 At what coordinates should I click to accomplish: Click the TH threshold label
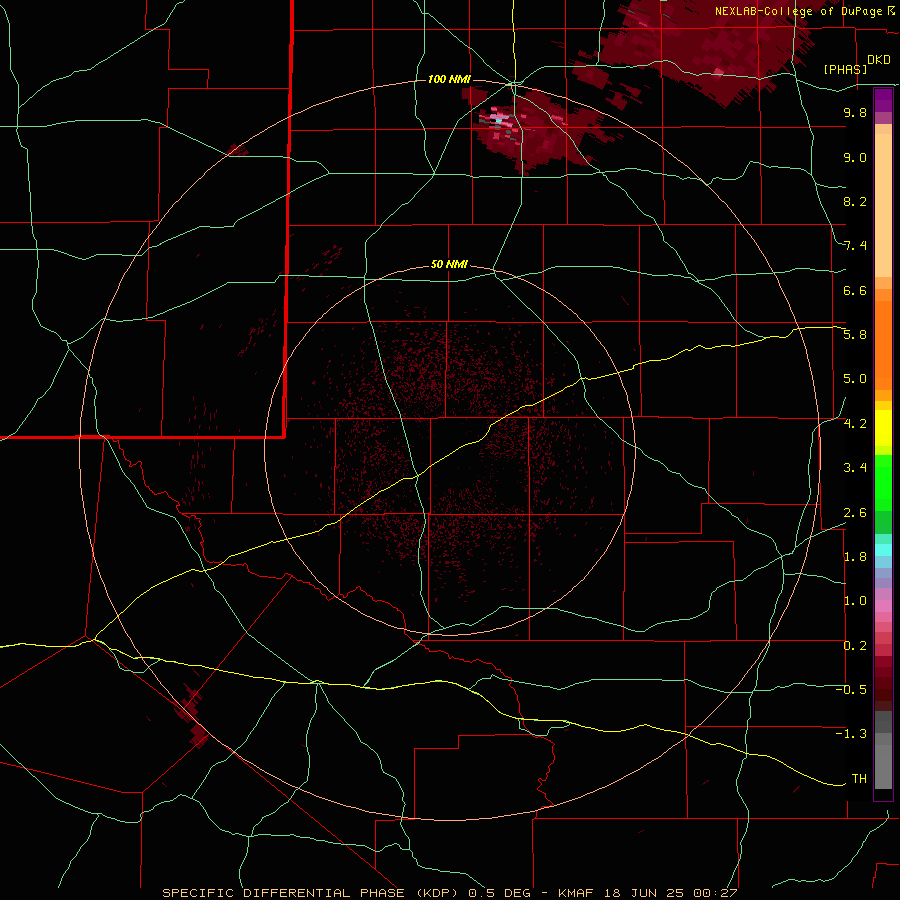click(859, 779)
